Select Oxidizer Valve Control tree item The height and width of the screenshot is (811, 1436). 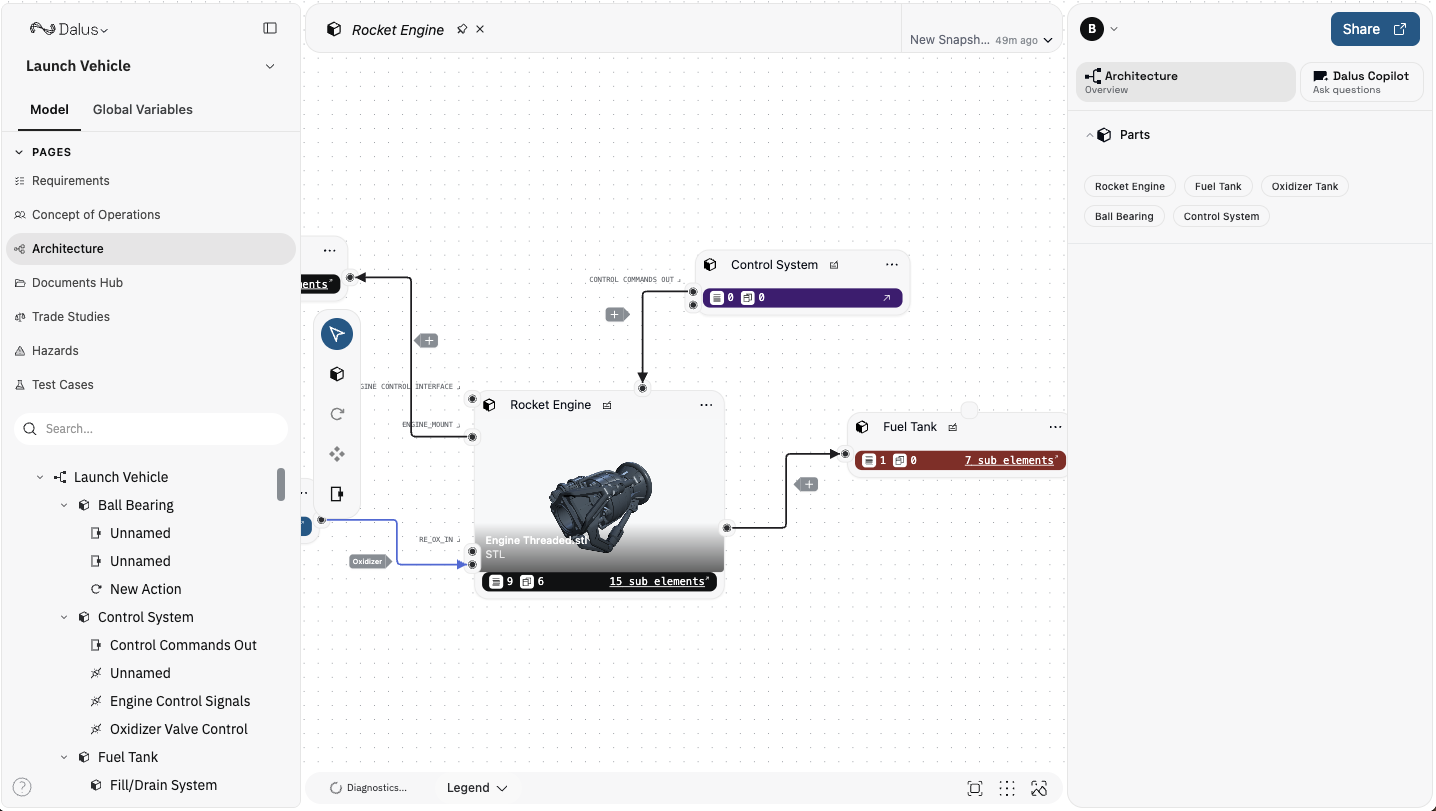coord(179,729)
